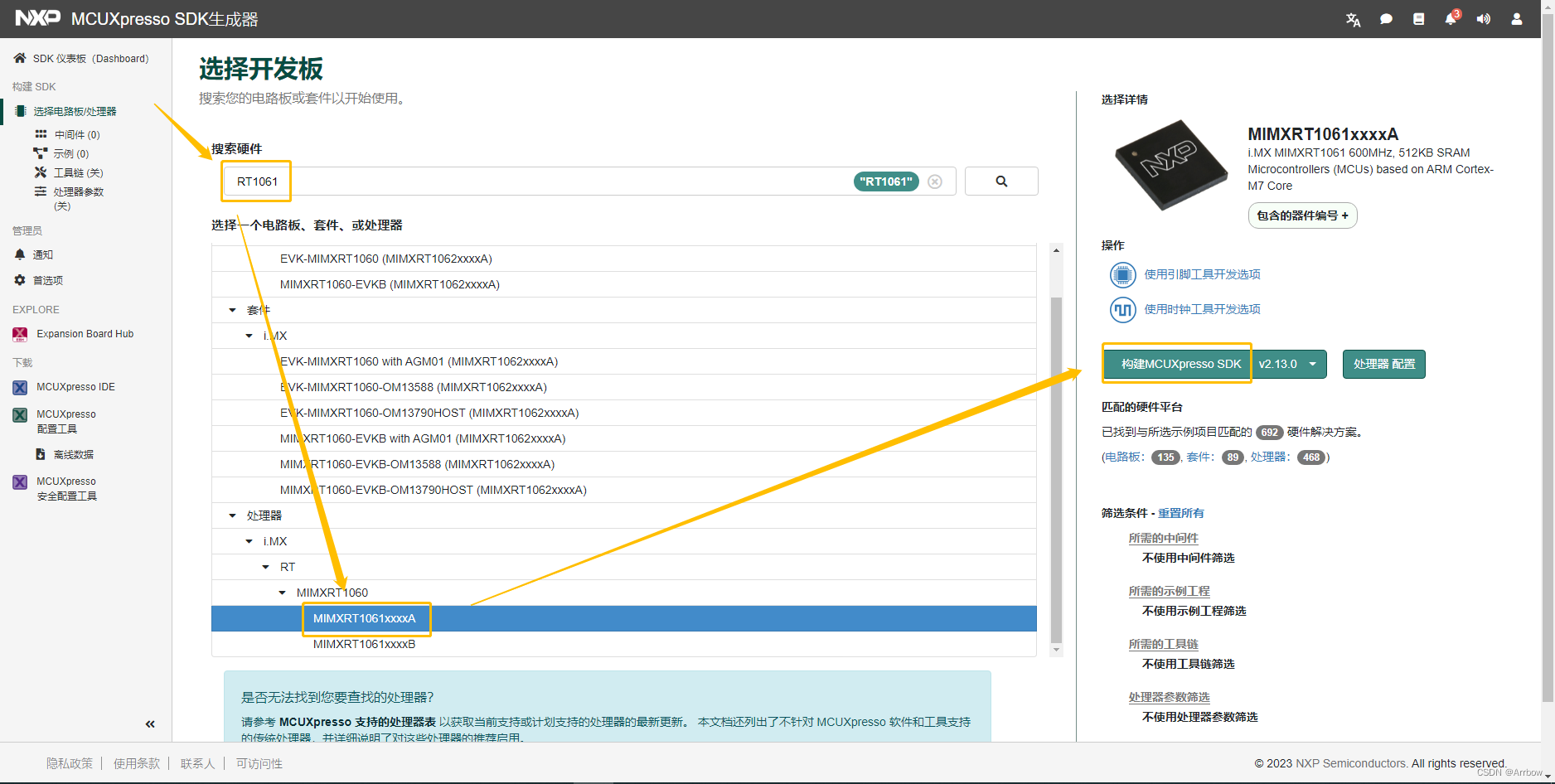Select MIMXRT1060-EVKB-OM13588 kit row
1555x784 pixels.
click(624, 464)
